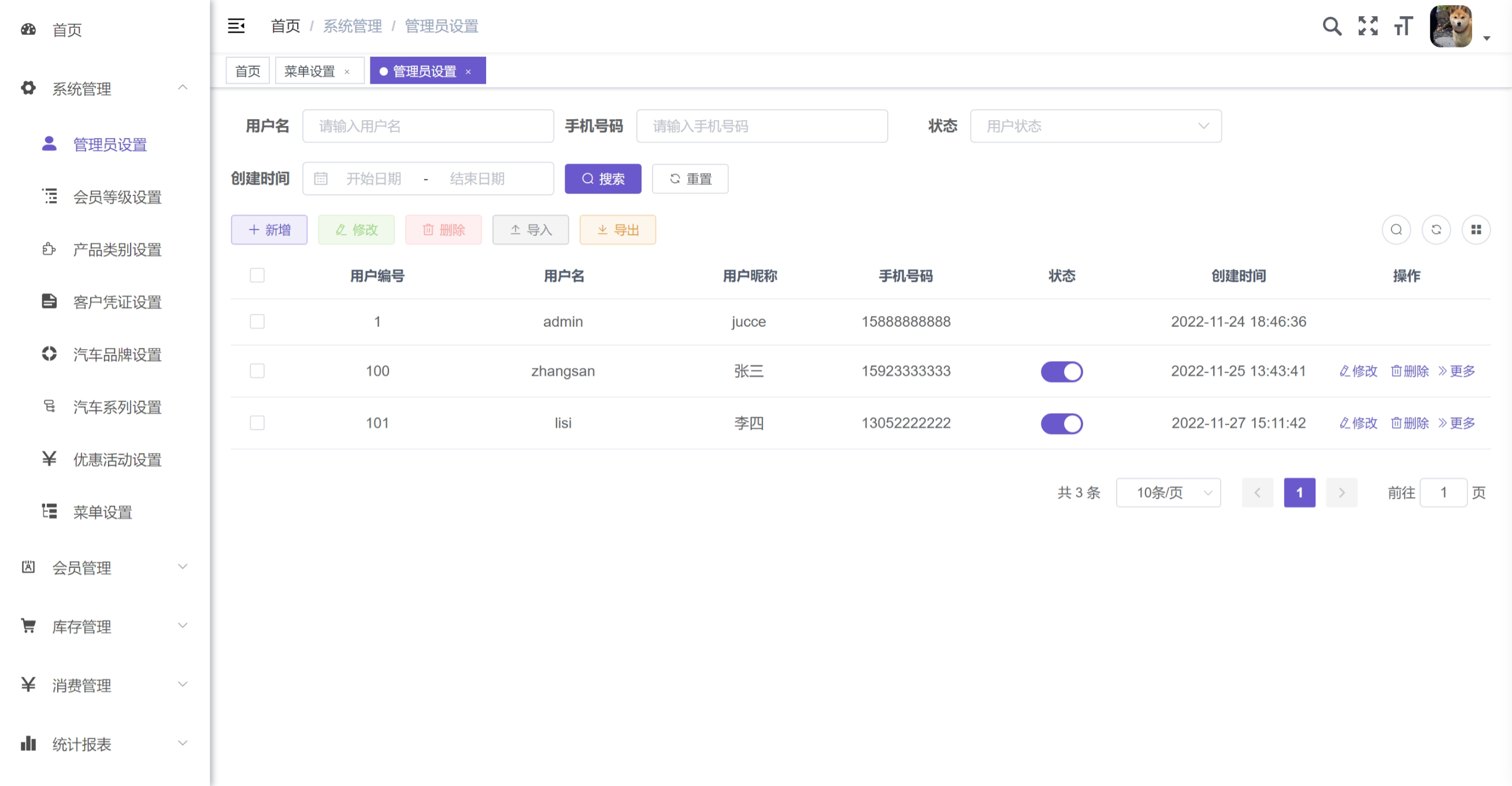Close the 菜单设置 tab
The height and width of the screenshot is (786, 1512).
click(347, 72)
